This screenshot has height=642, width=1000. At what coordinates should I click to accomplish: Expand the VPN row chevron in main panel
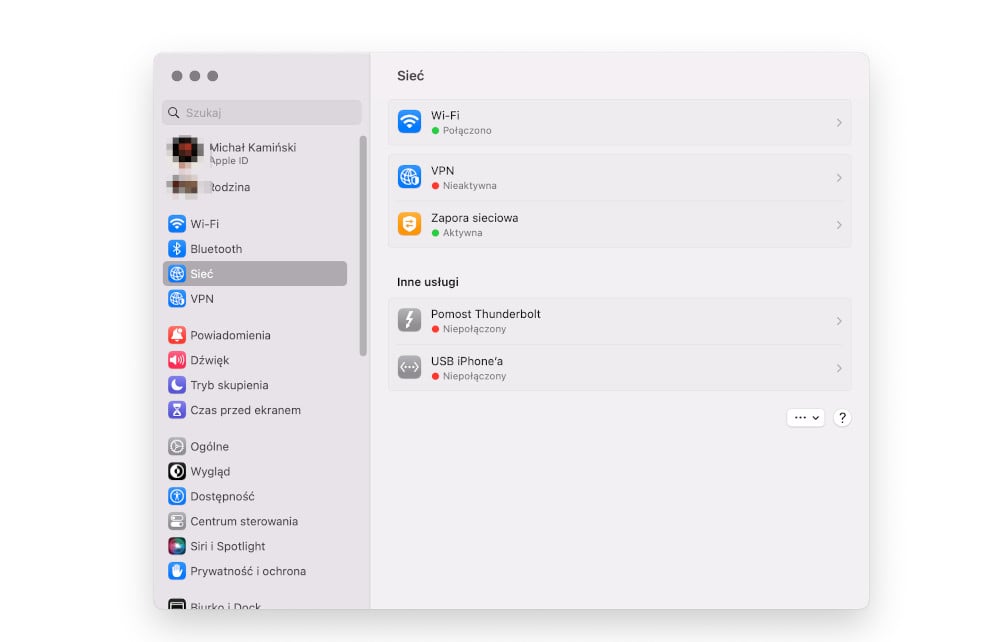[839, 178]
